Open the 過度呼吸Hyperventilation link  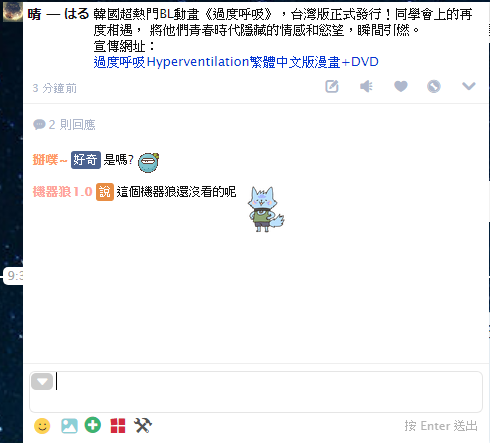tap(236, 62)
